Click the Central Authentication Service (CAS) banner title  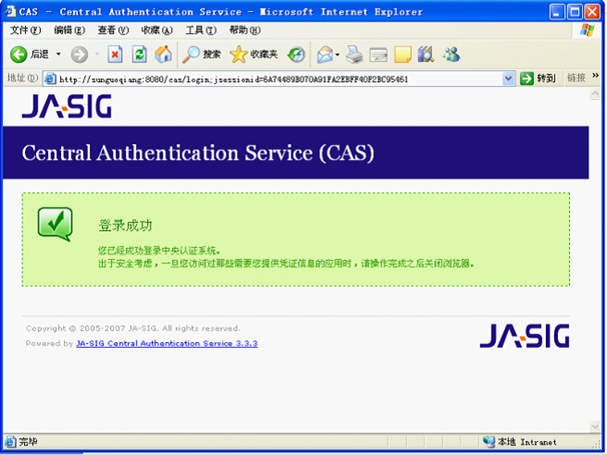click(x=198, y=153)
